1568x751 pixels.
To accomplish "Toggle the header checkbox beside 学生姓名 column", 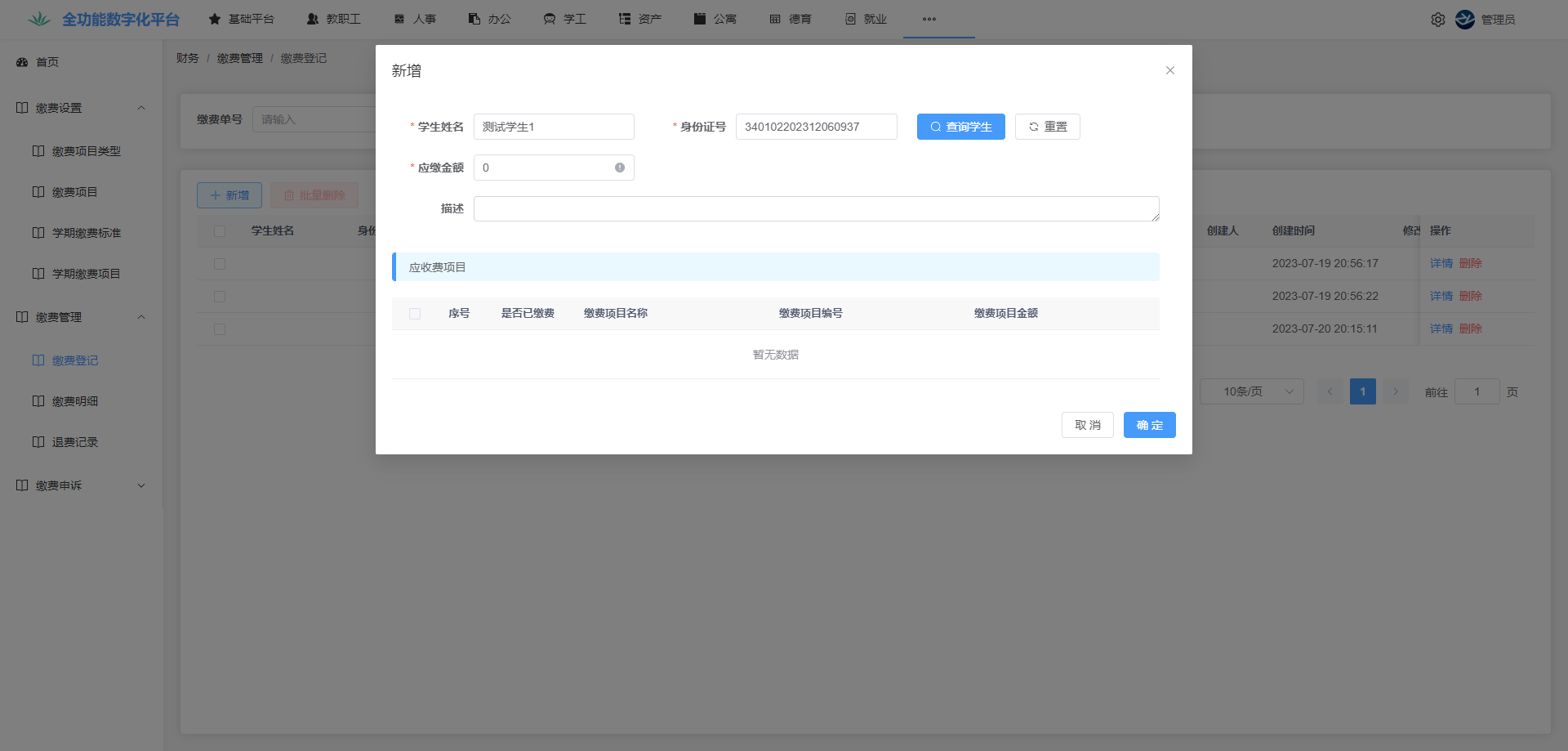I will coord(220,231).
